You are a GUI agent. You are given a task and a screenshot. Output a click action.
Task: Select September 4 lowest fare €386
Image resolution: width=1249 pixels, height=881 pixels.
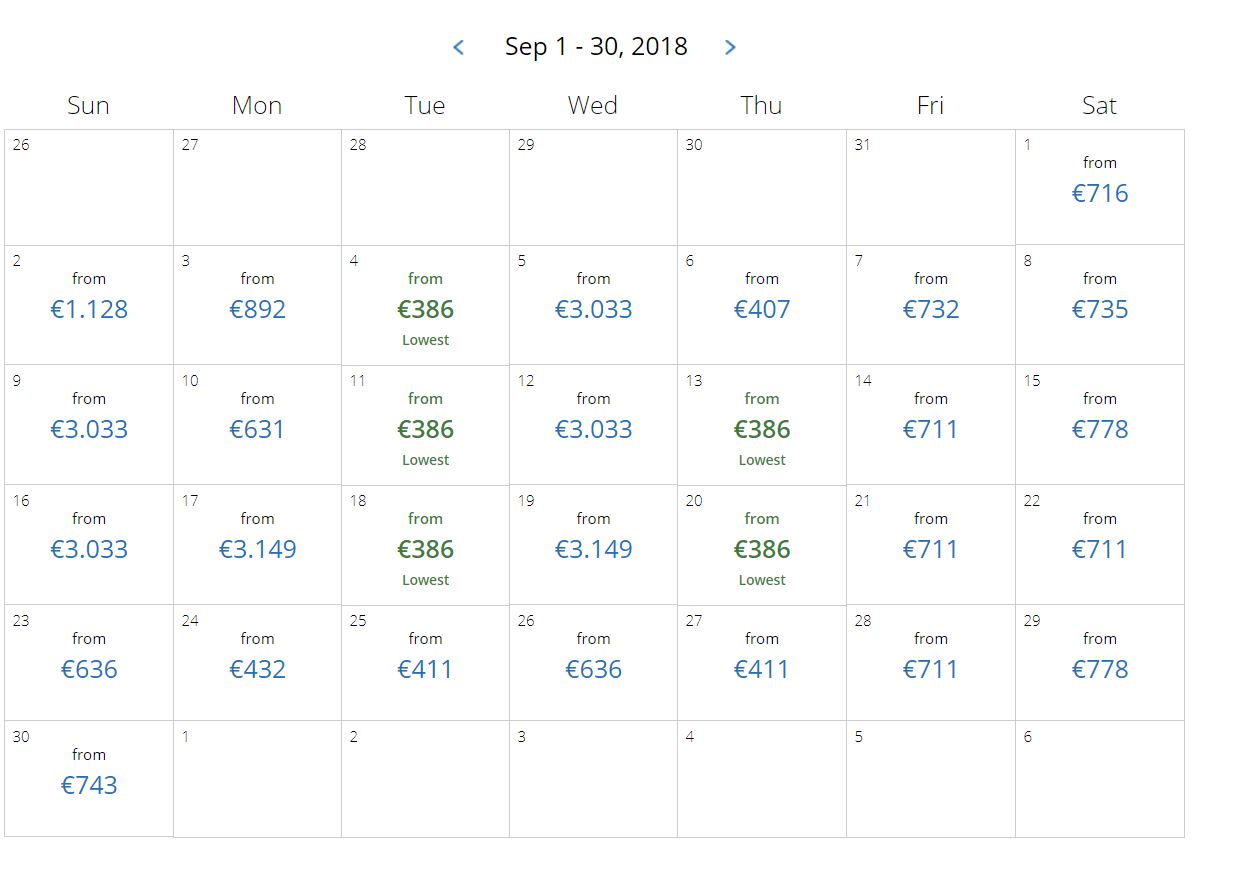click(x=425, y=305)
